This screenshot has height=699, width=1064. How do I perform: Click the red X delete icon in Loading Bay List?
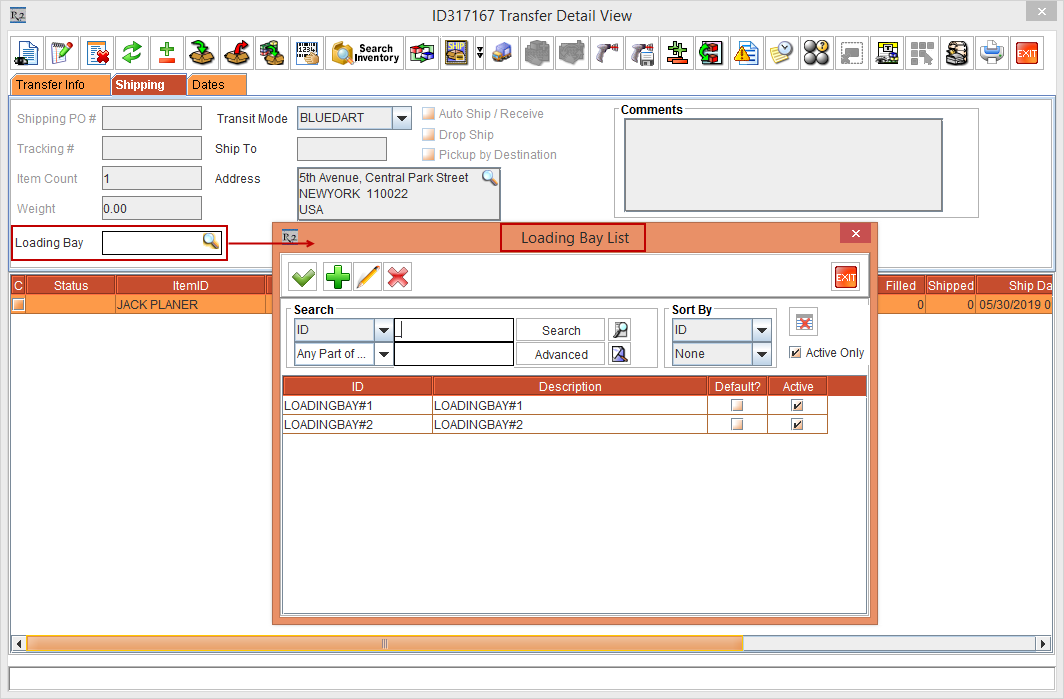tap(398, 277)
